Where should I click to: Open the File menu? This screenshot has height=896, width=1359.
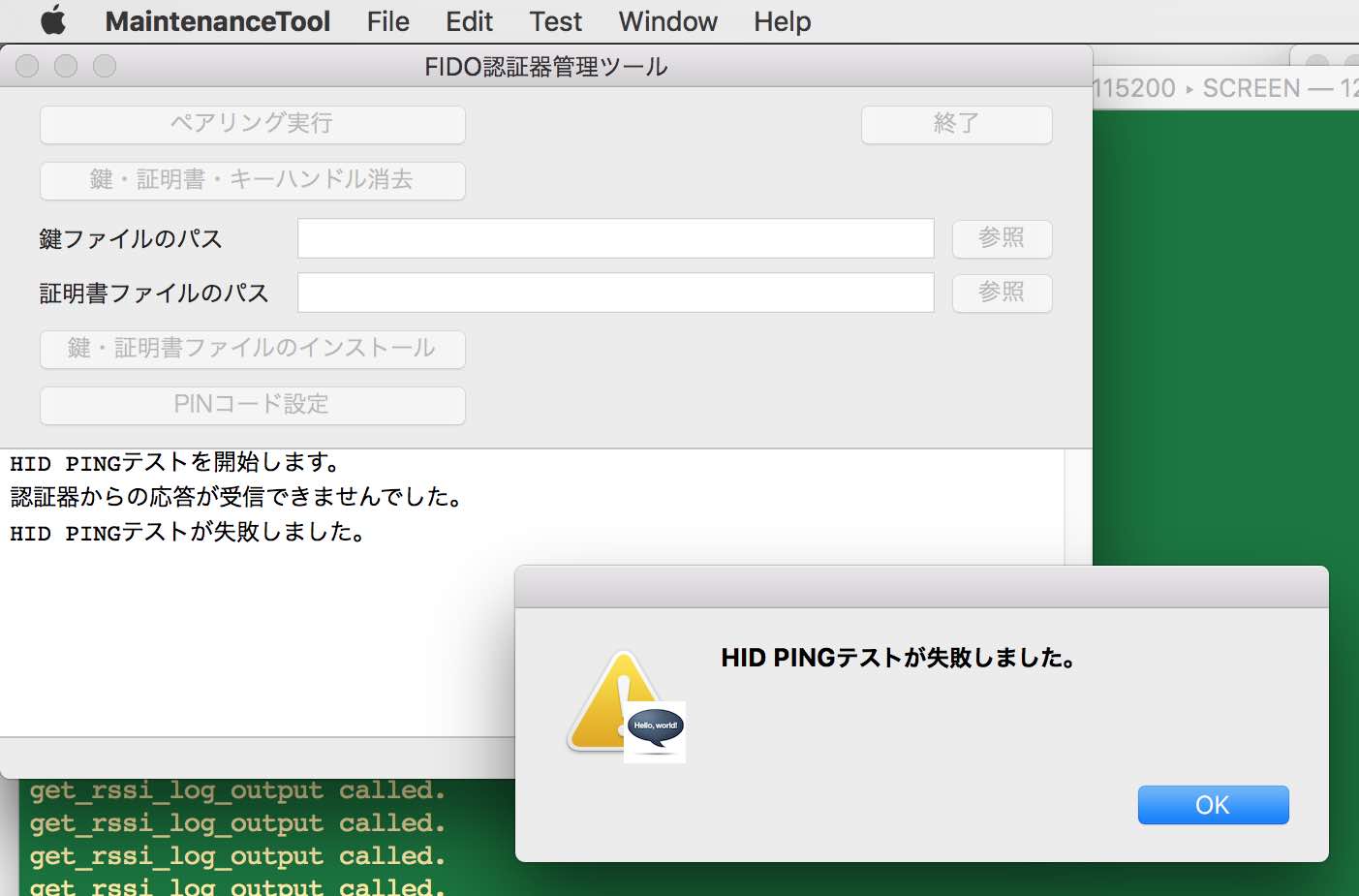pyautogui.click(x=386, y=20)
